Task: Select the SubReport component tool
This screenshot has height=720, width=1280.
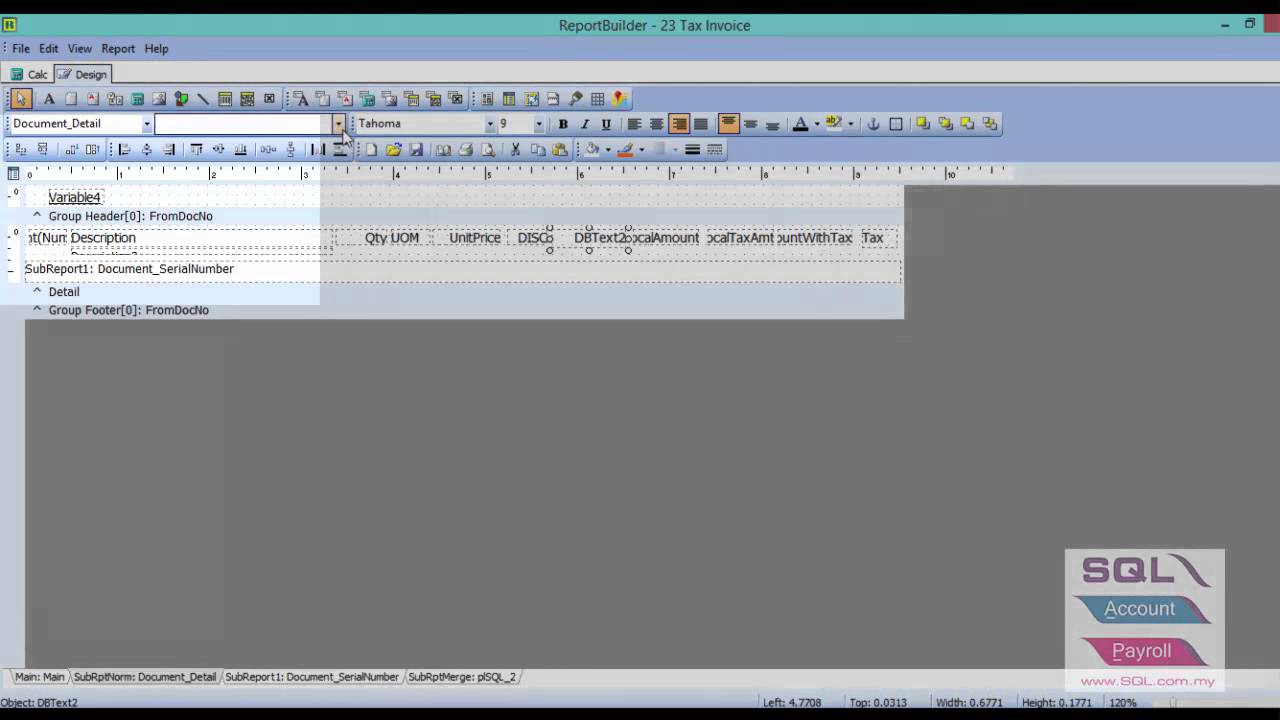Action: pos(509,99)
